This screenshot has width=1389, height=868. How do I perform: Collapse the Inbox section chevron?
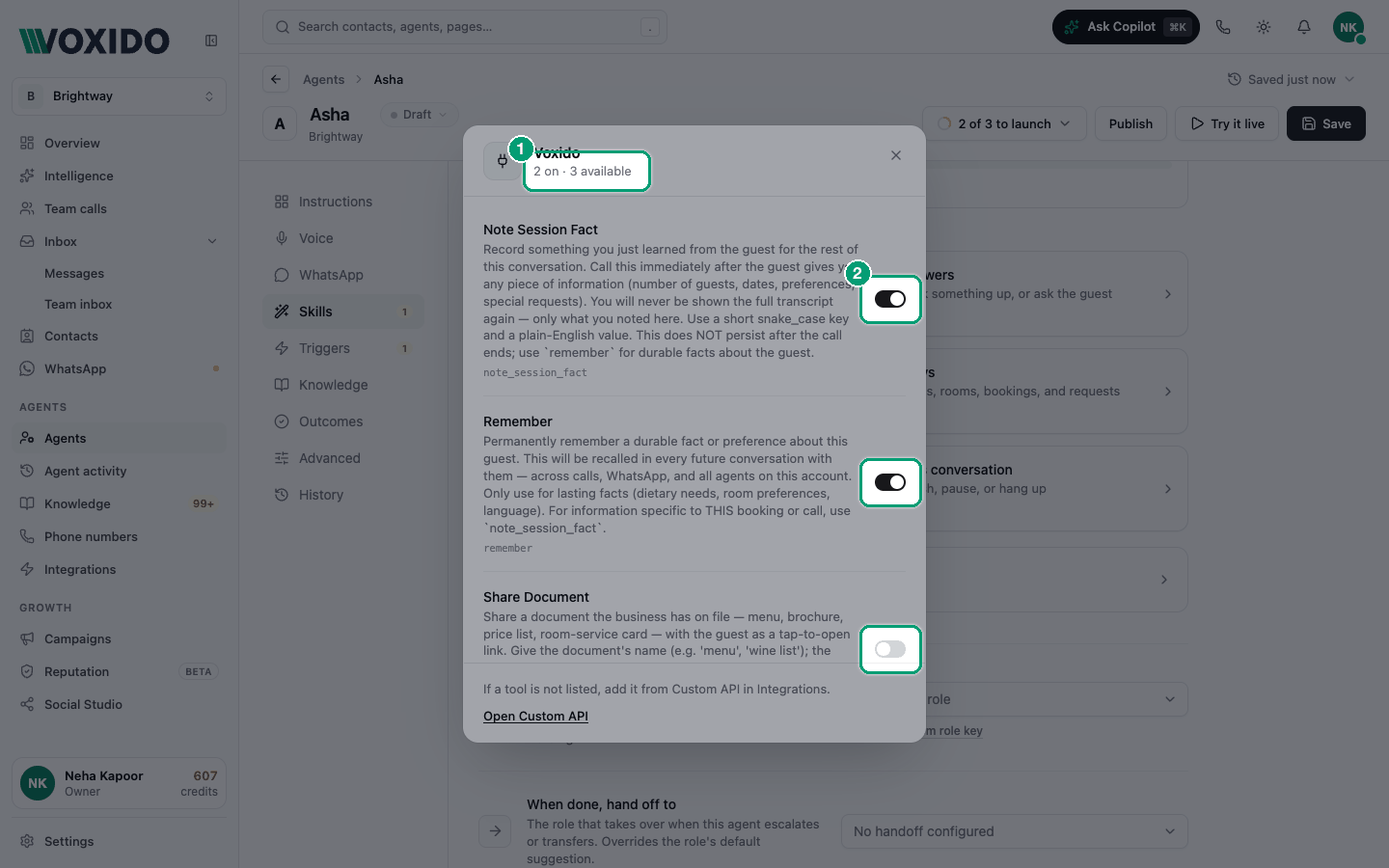click(212, 241)
